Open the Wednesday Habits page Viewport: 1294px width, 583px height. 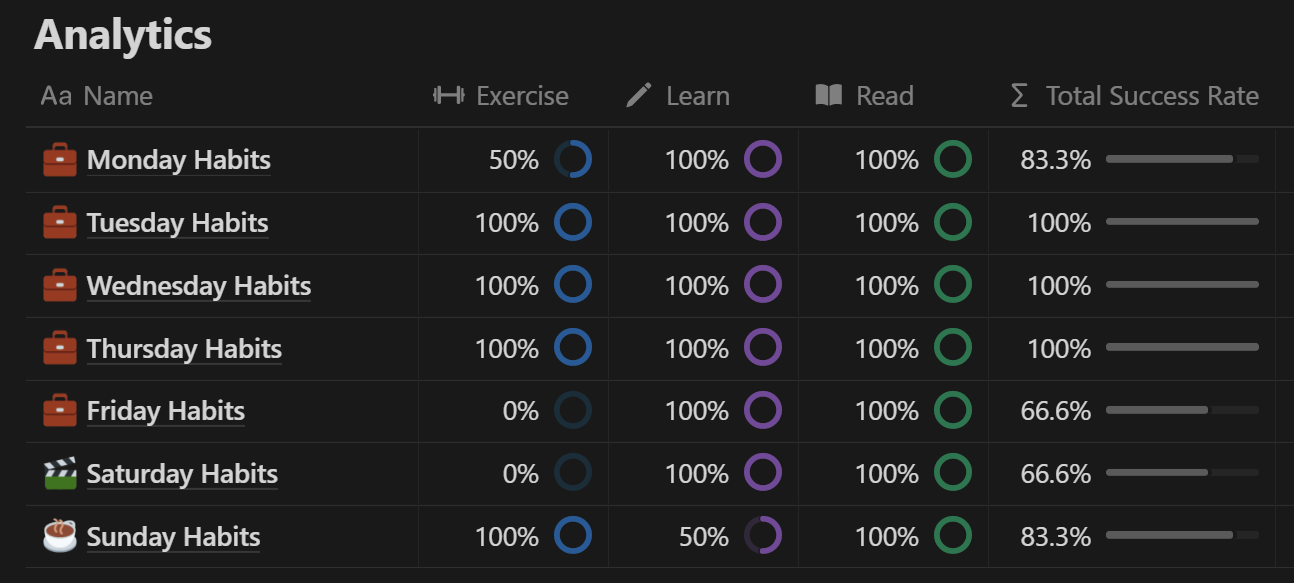(x=199, y=286)
